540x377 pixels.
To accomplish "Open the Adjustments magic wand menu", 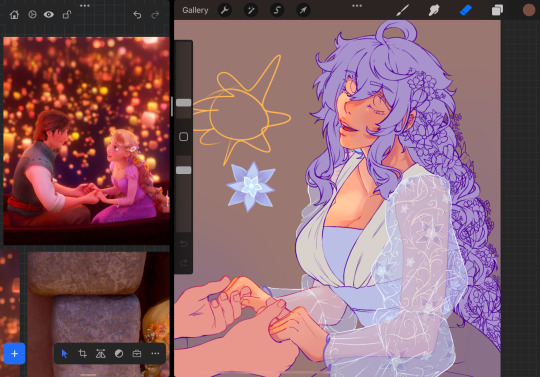I will [x=251, y=10].
